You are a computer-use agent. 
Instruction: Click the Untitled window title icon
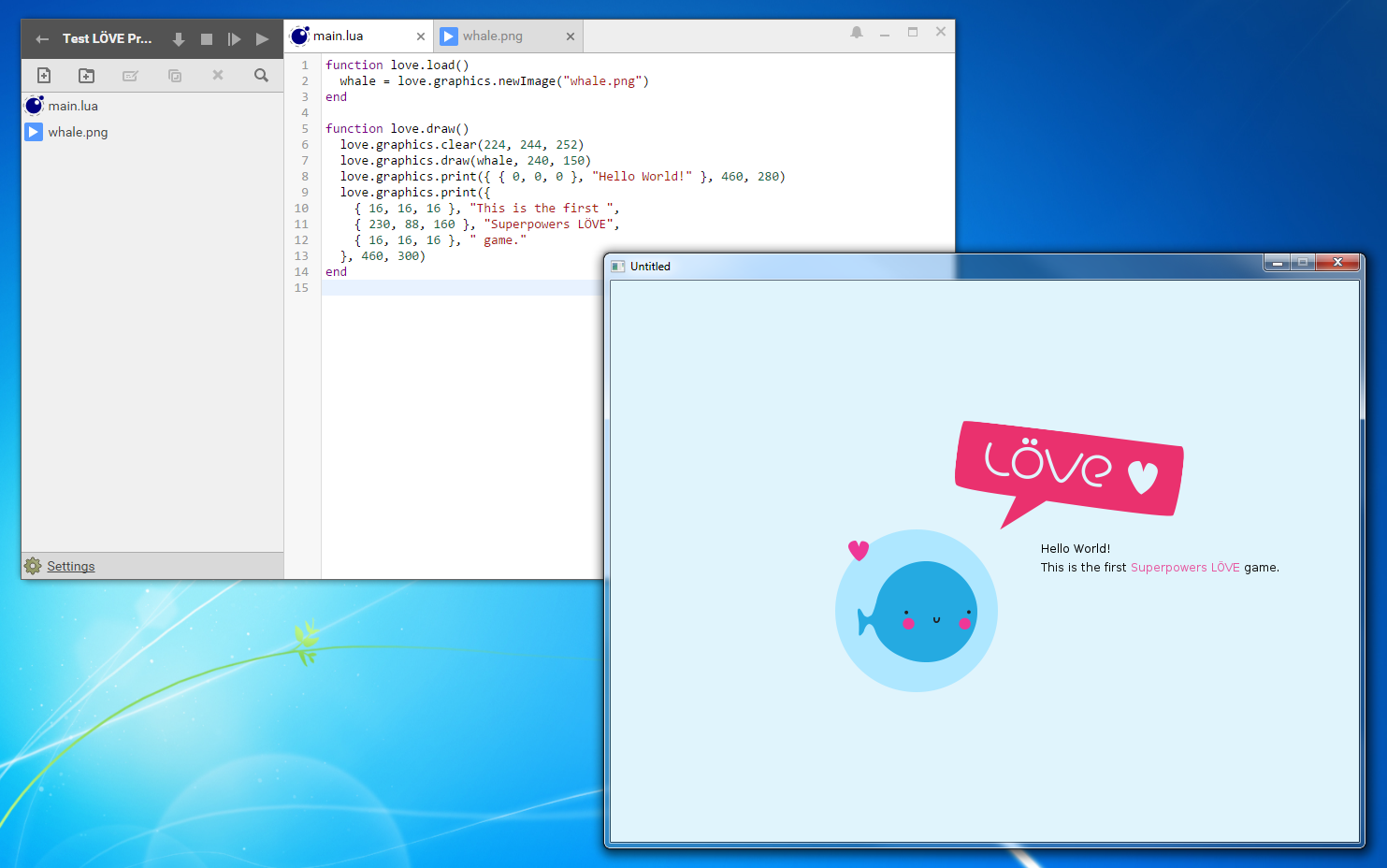point(617,267)
